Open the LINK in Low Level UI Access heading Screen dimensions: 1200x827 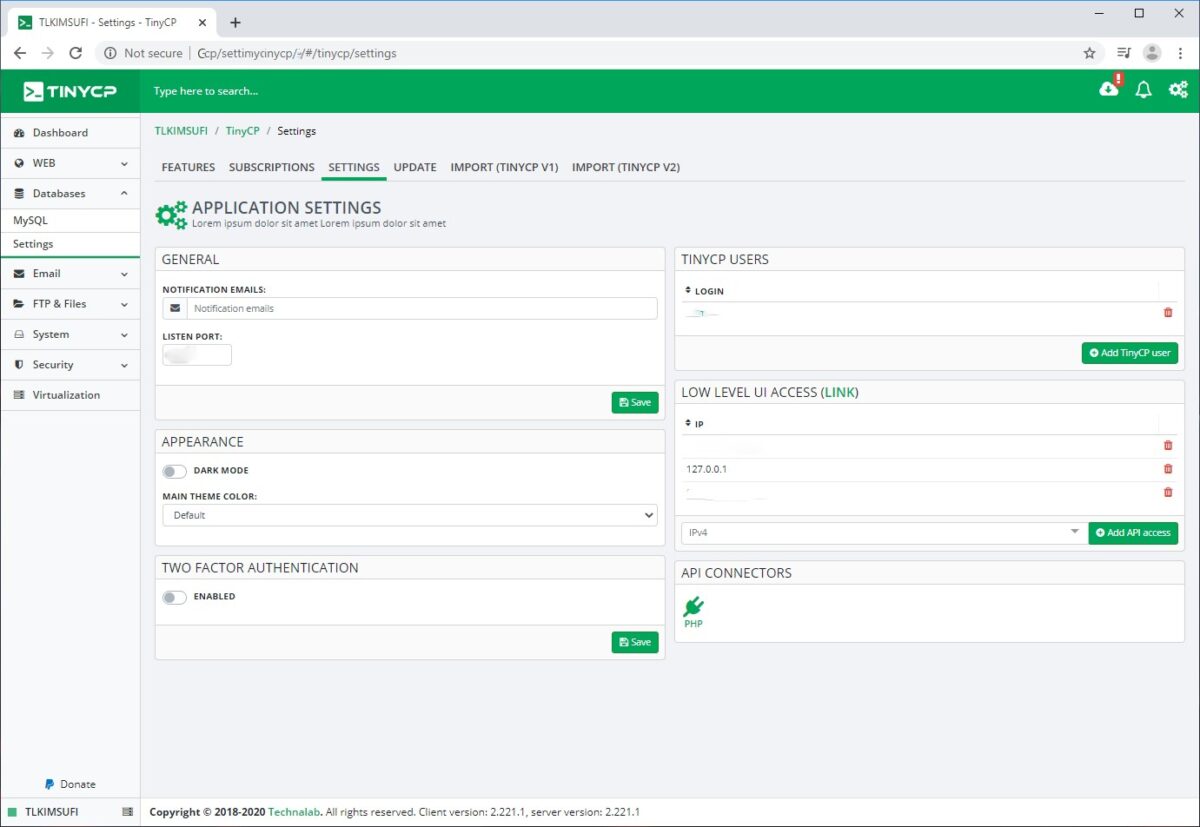pos(840,392)
